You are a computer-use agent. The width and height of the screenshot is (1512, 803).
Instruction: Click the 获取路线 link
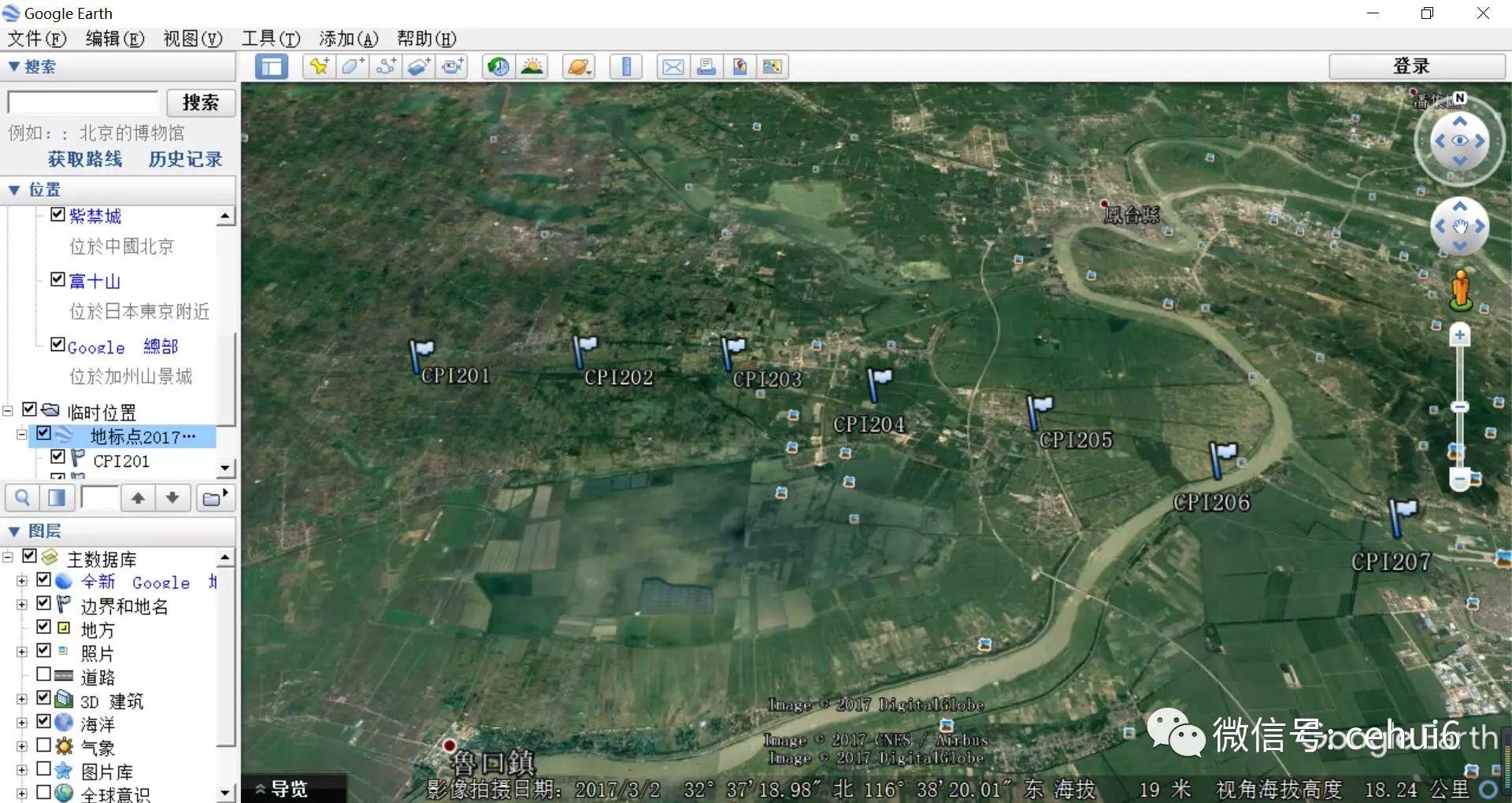pyautogui.click(x=85, y=159)
